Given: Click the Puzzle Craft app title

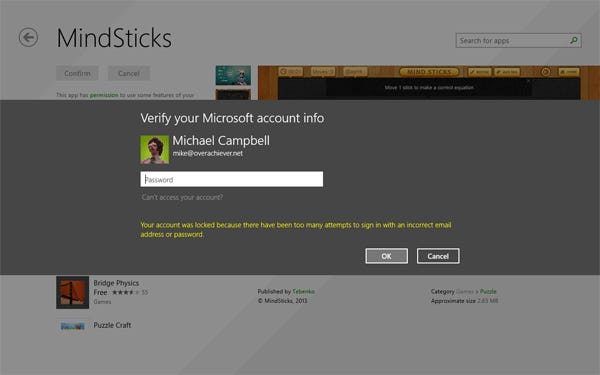Looking at the screenshot, I should tap(112, 325).
